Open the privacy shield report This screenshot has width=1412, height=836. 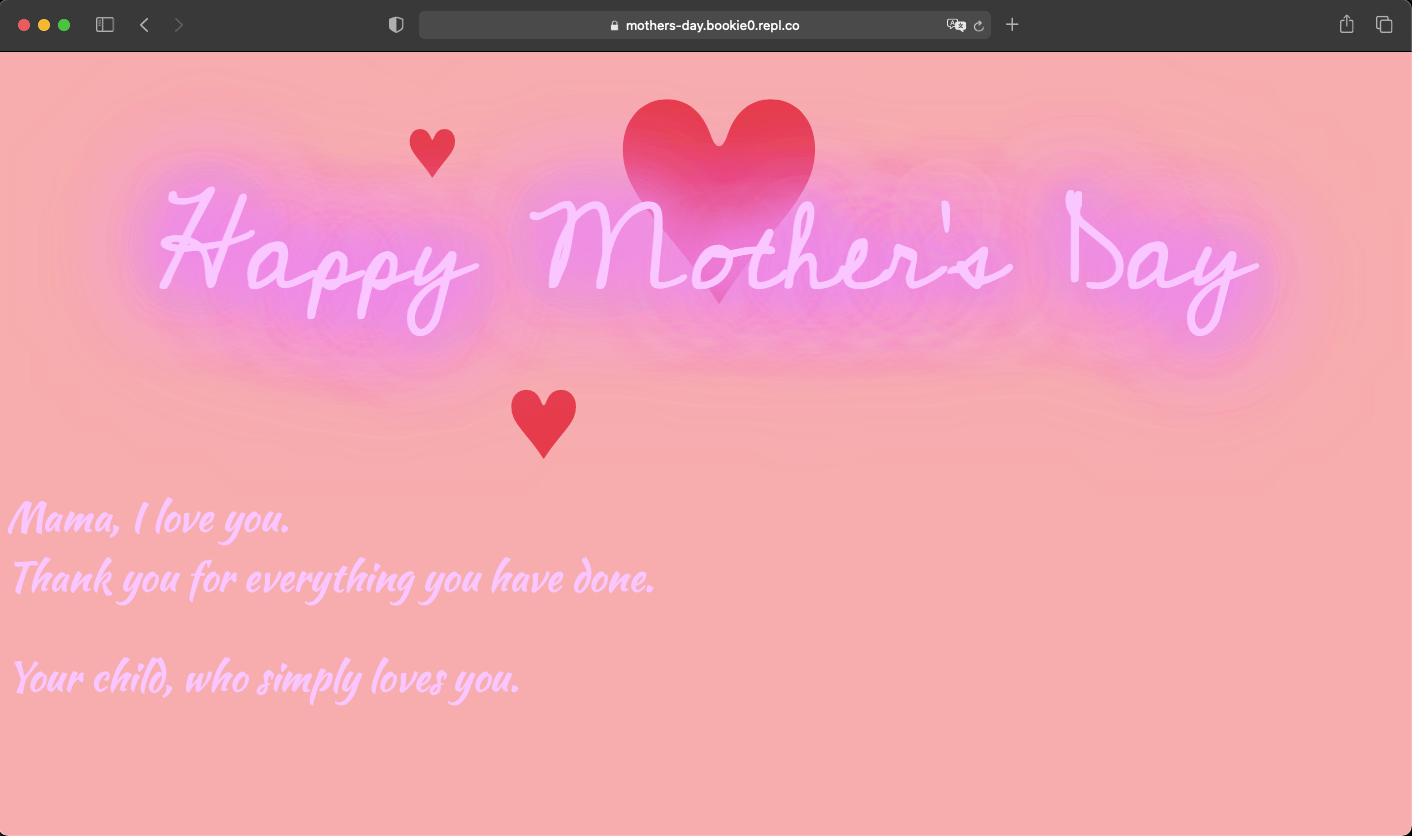point(396,24)
